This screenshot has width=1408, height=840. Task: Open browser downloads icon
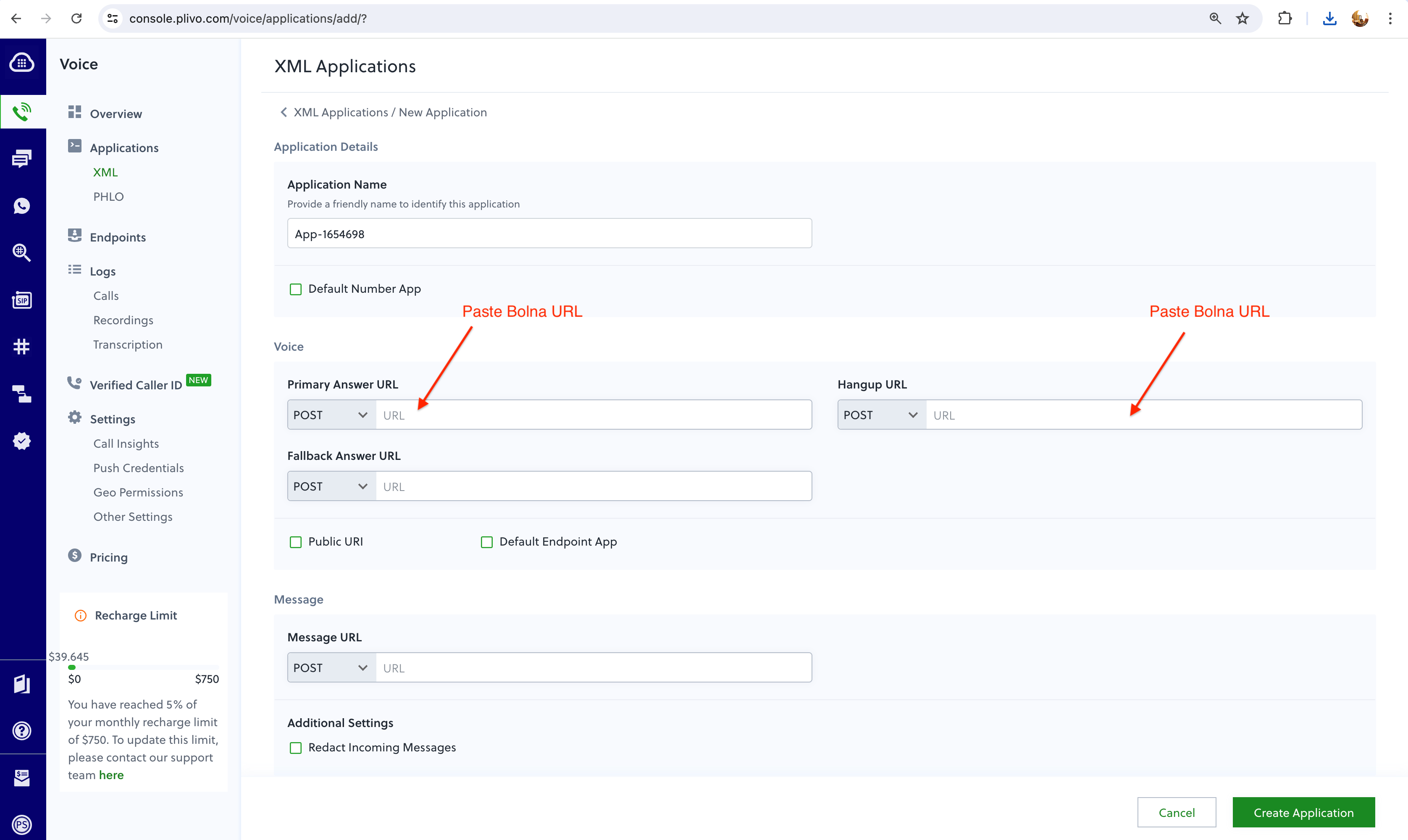pos(1330,18)
